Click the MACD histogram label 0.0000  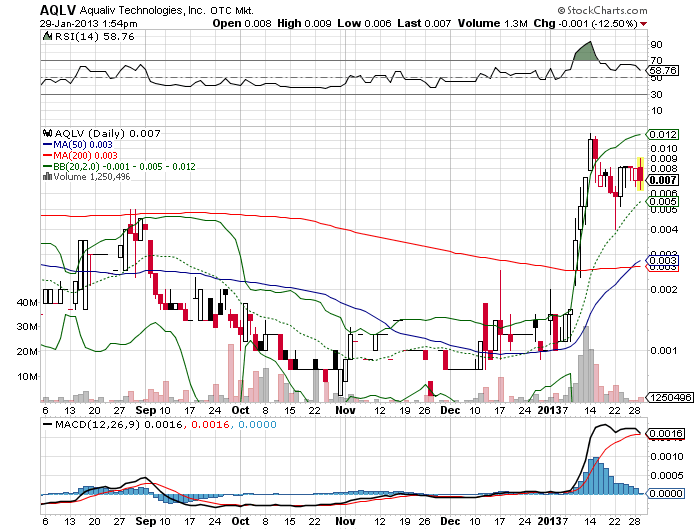pyautogui.click(x=666, y=493)
